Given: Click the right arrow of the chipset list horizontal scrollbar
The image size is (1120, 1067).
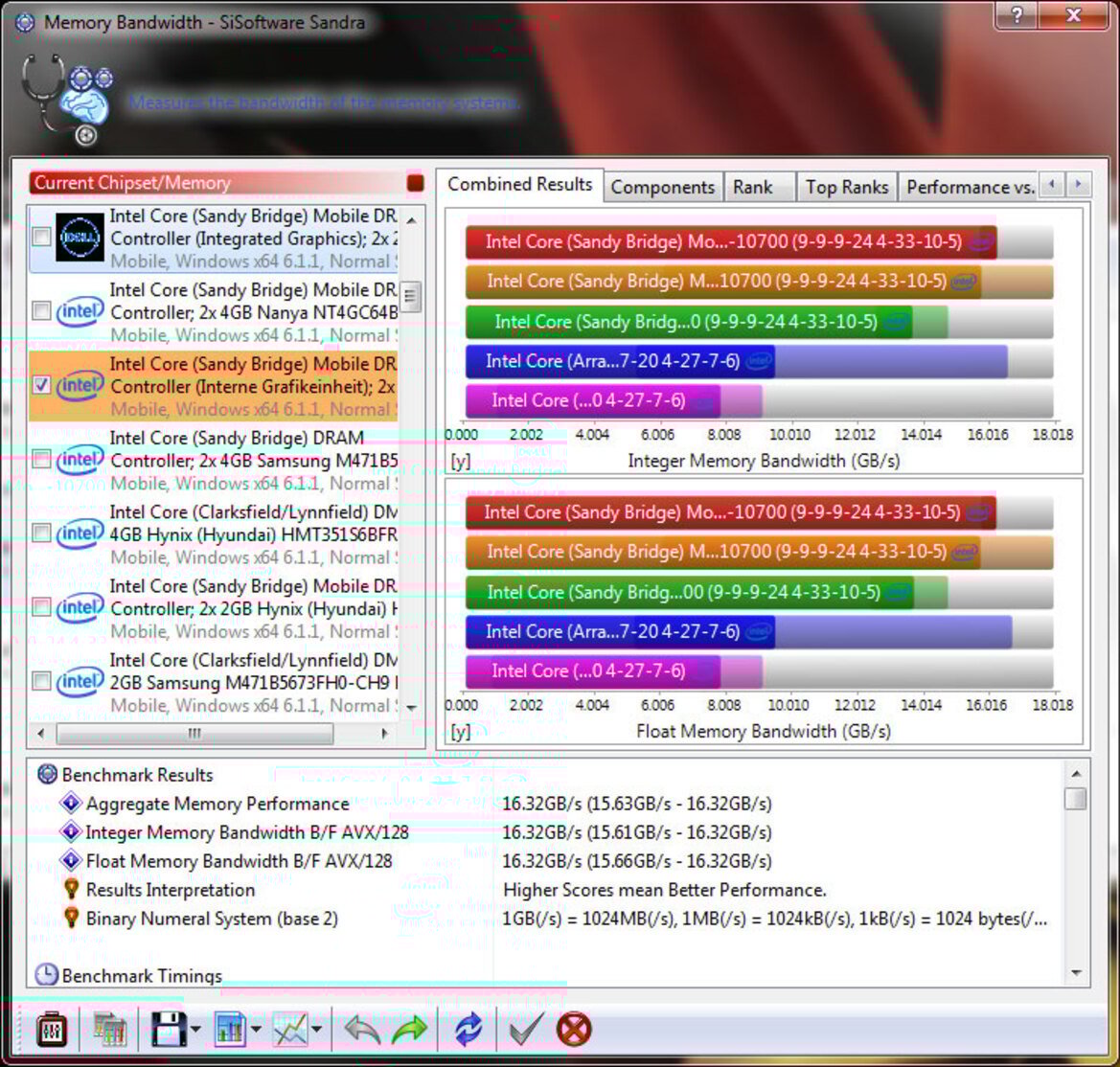Looking at the screenshot, I should coord(385,734).
